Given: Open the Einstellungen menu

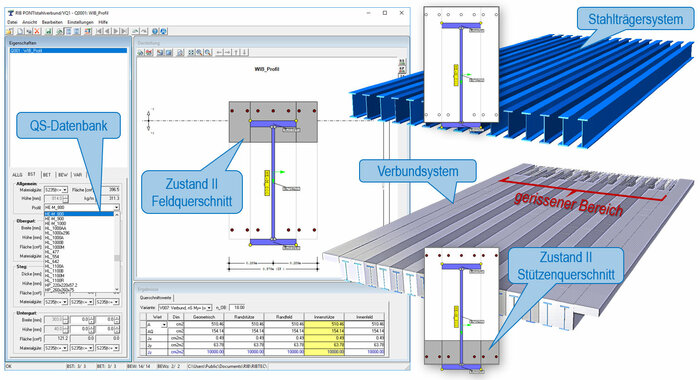Looking at the screenshot, I should [80, 22].
